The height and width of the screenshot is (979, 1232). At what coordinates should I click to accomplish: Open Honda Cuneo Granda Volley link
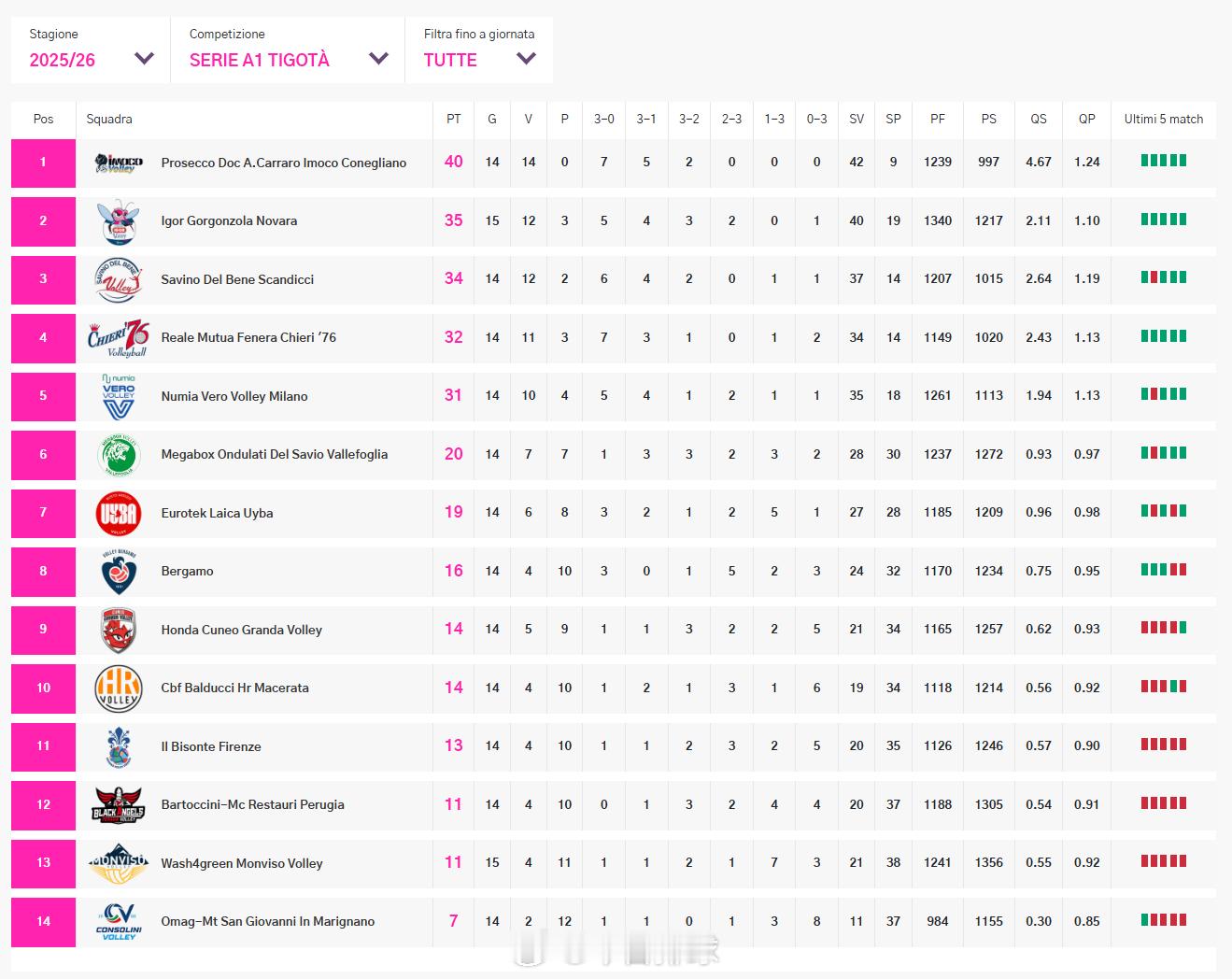(241, 630)
